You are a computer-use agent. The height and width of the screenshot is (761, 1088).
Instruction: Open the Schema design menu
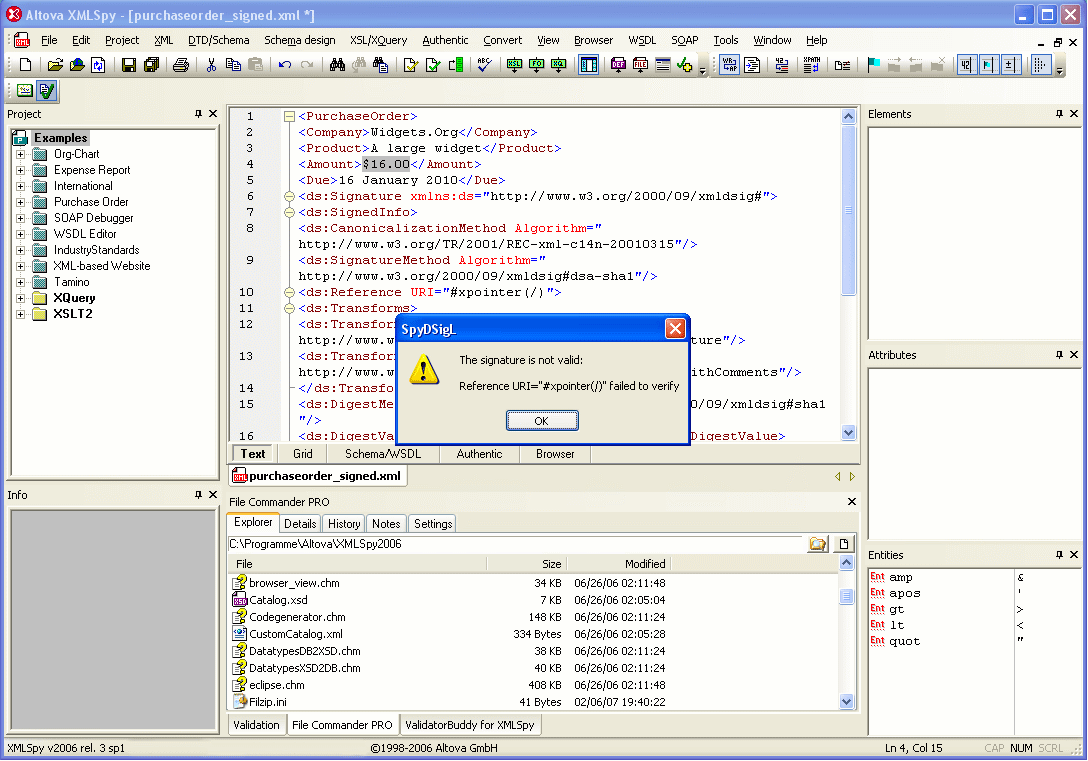300,40
